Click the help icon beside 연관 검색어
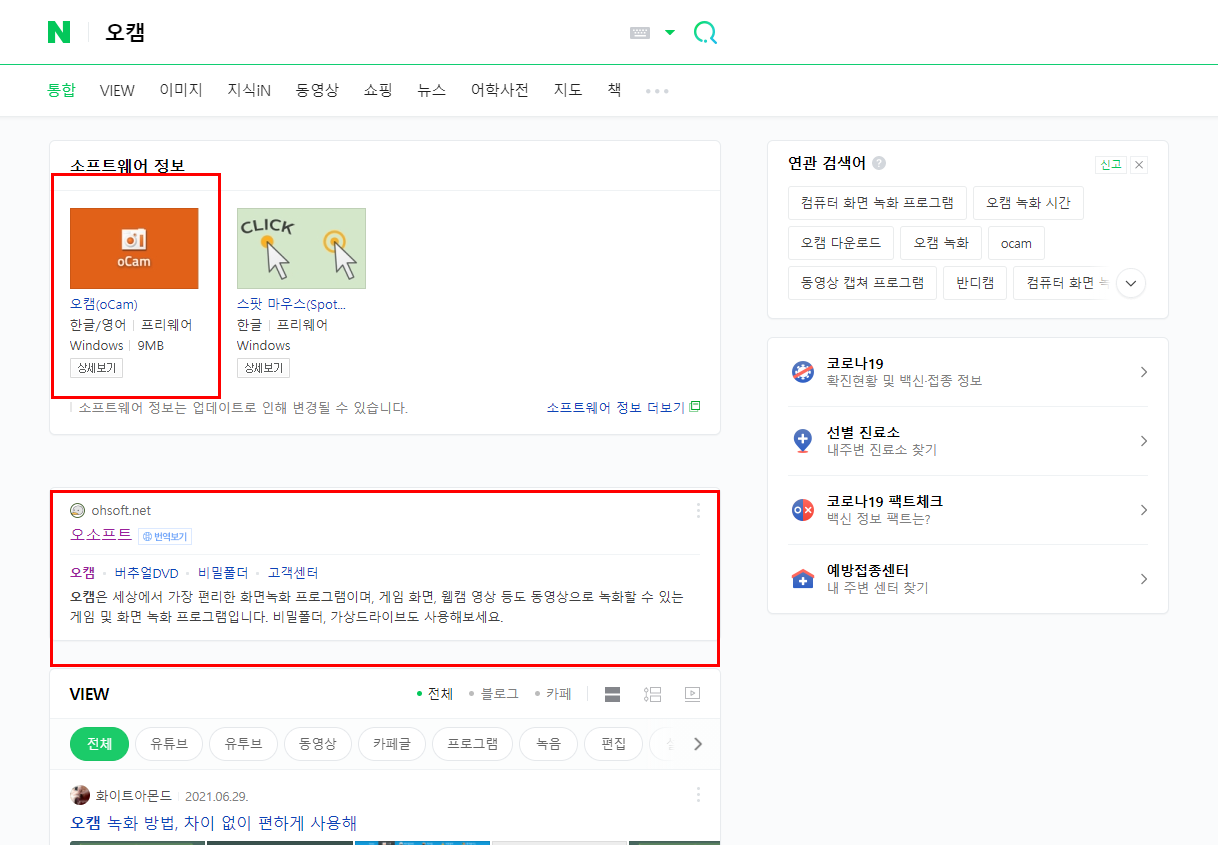Image resolution: width=1218 pixels, height=845 pixels. [x=879, y=163]
